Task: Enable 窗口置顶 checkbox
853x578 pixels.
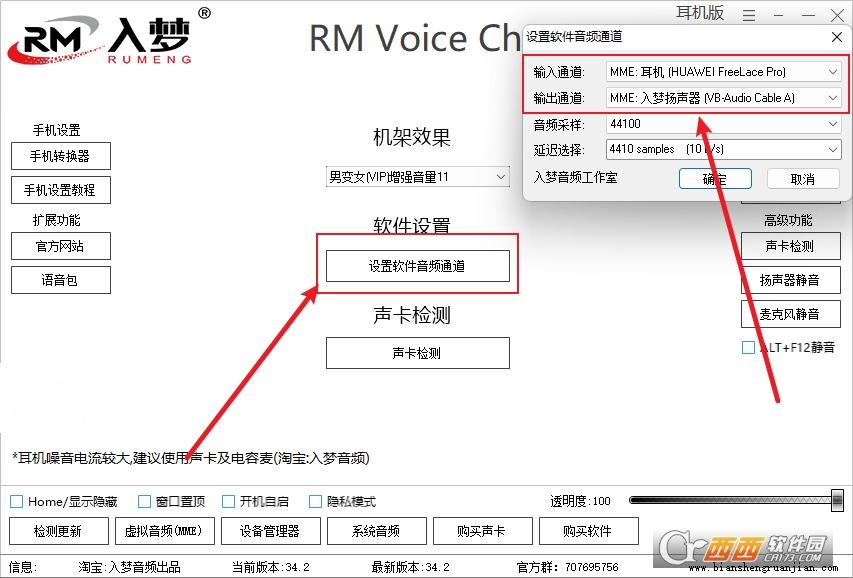Action: click(144, 501)
